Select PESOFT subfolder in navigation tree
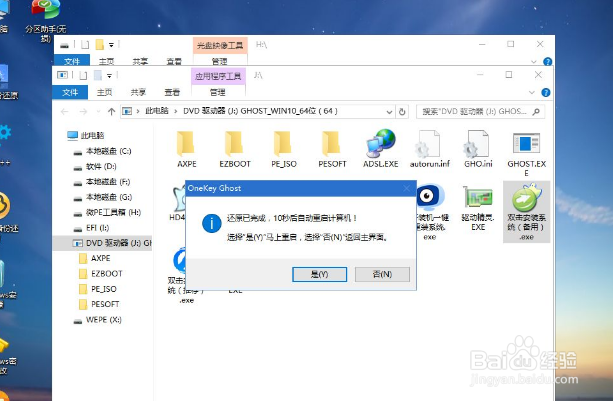Image resolution: width=614 pixels, height=401 pixels. (105, 304)
